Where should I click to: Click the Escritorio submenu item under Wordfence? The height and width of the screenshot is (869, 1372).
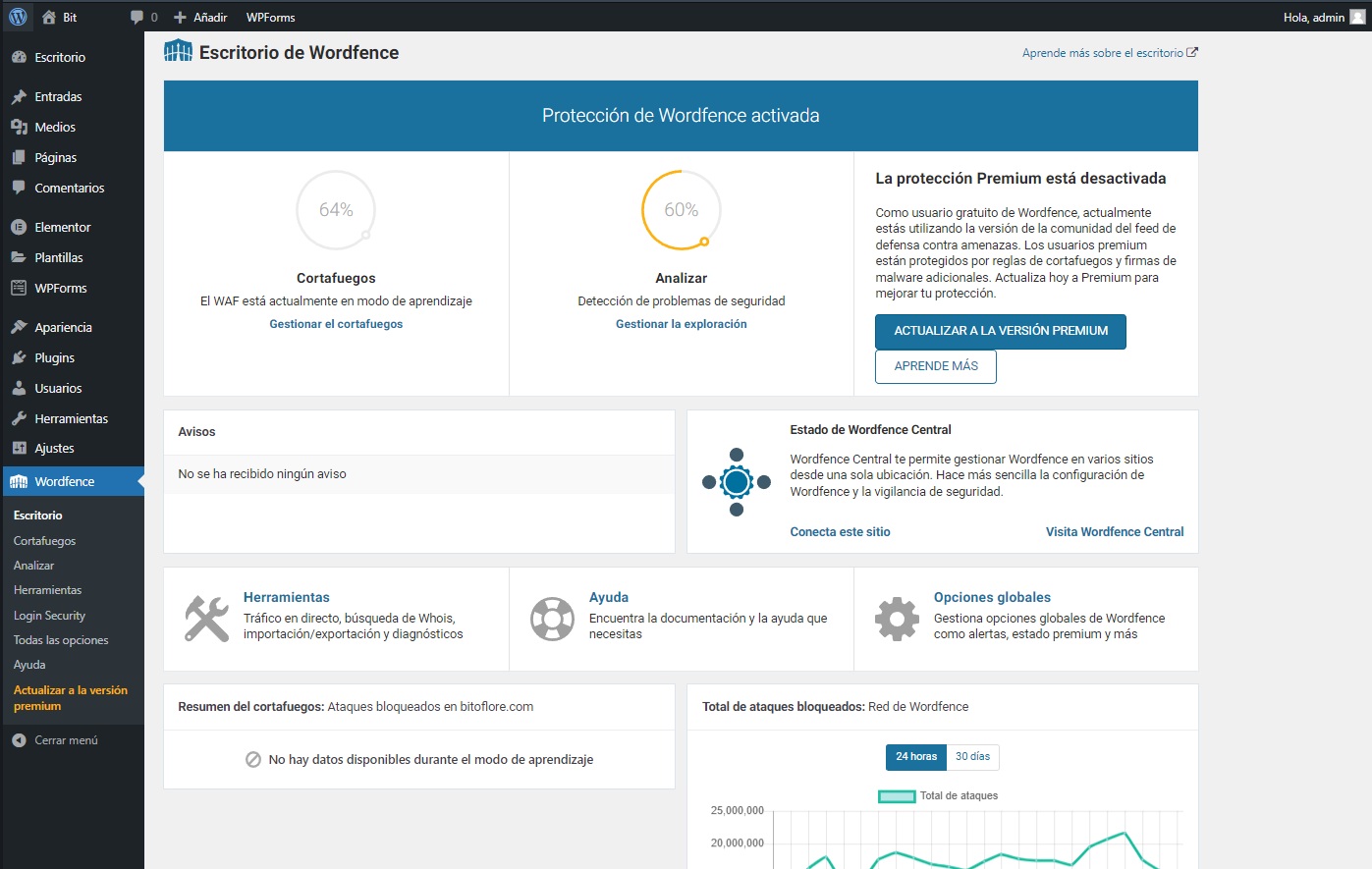[38, 516]
